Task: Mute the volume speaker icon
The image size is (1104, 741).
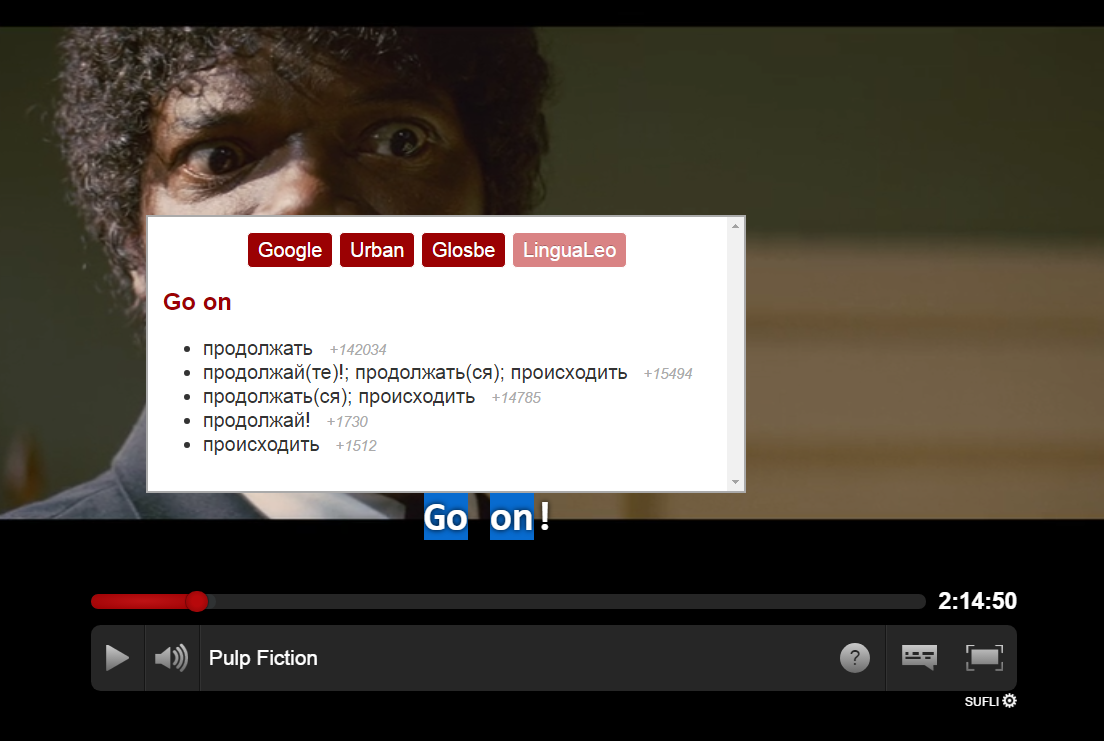Action: click(172, 658)
